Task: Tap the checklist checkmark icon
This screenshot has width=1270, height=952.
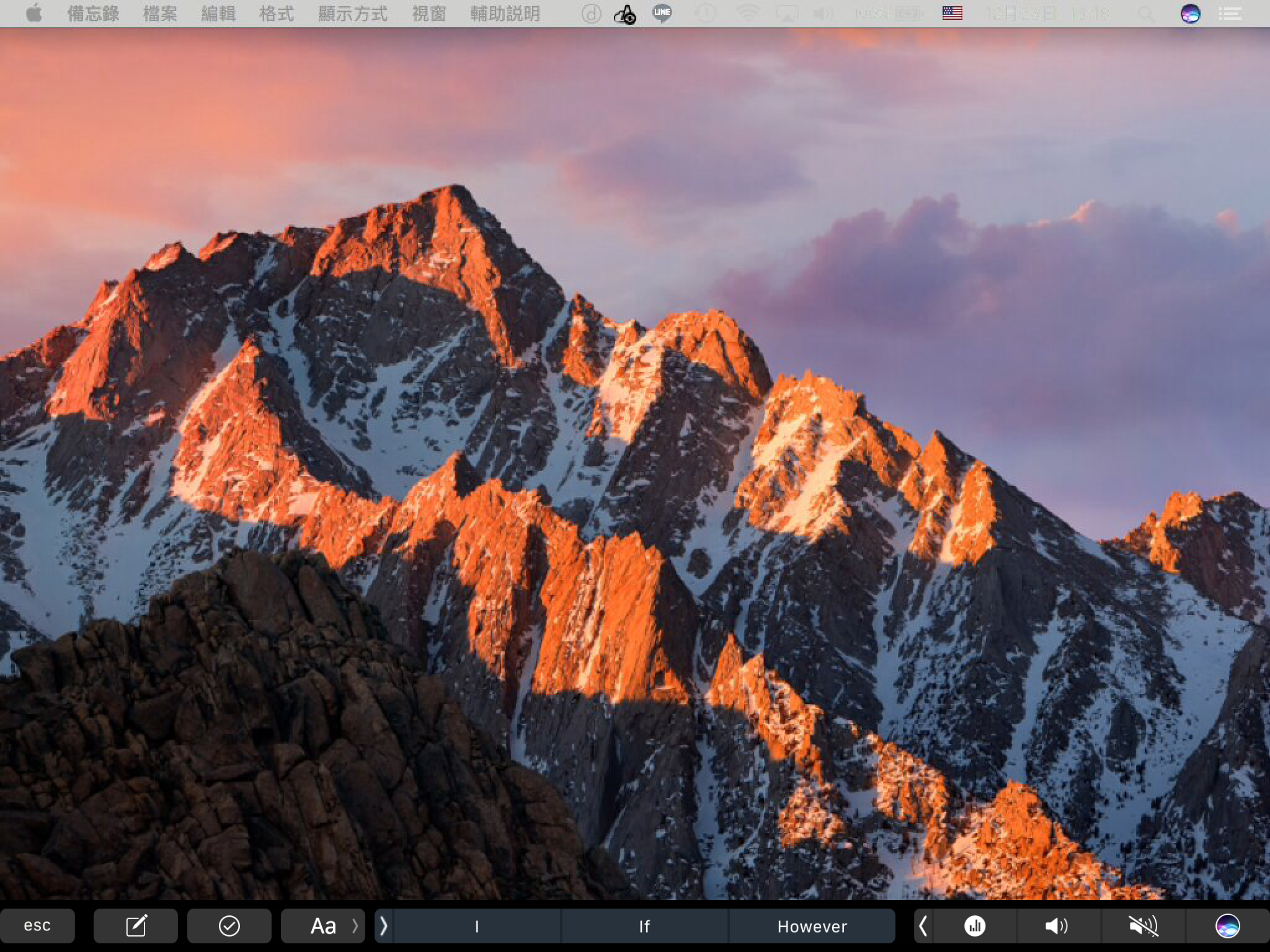Action: point(229,925)
